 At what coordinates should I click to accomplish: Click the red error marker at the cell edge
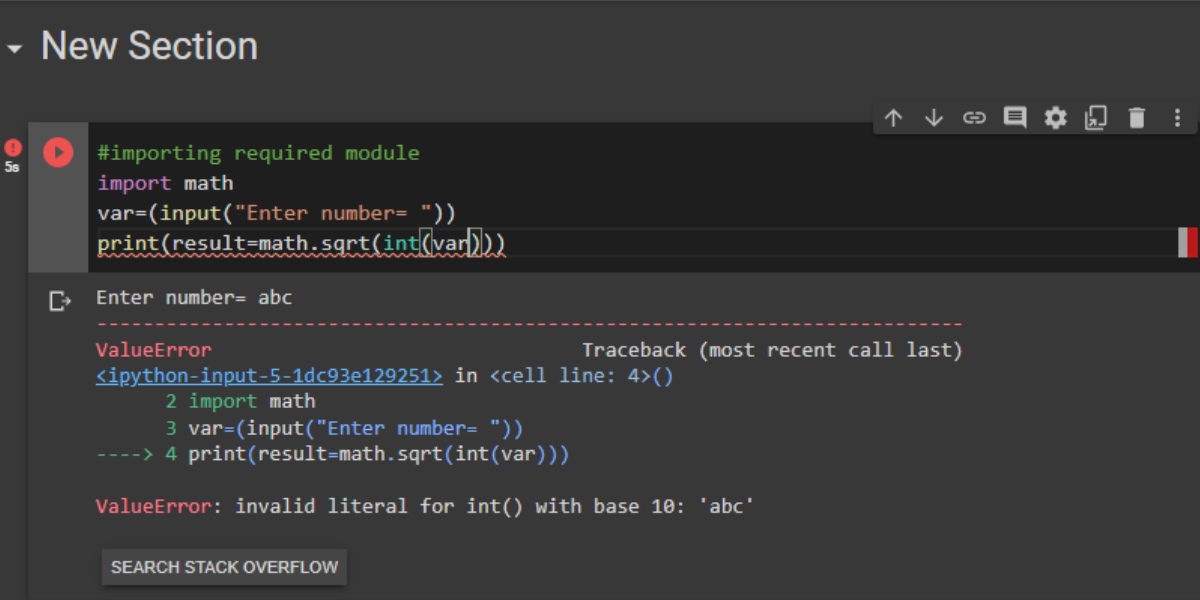pyautogui.click(x=1191, y=242)
